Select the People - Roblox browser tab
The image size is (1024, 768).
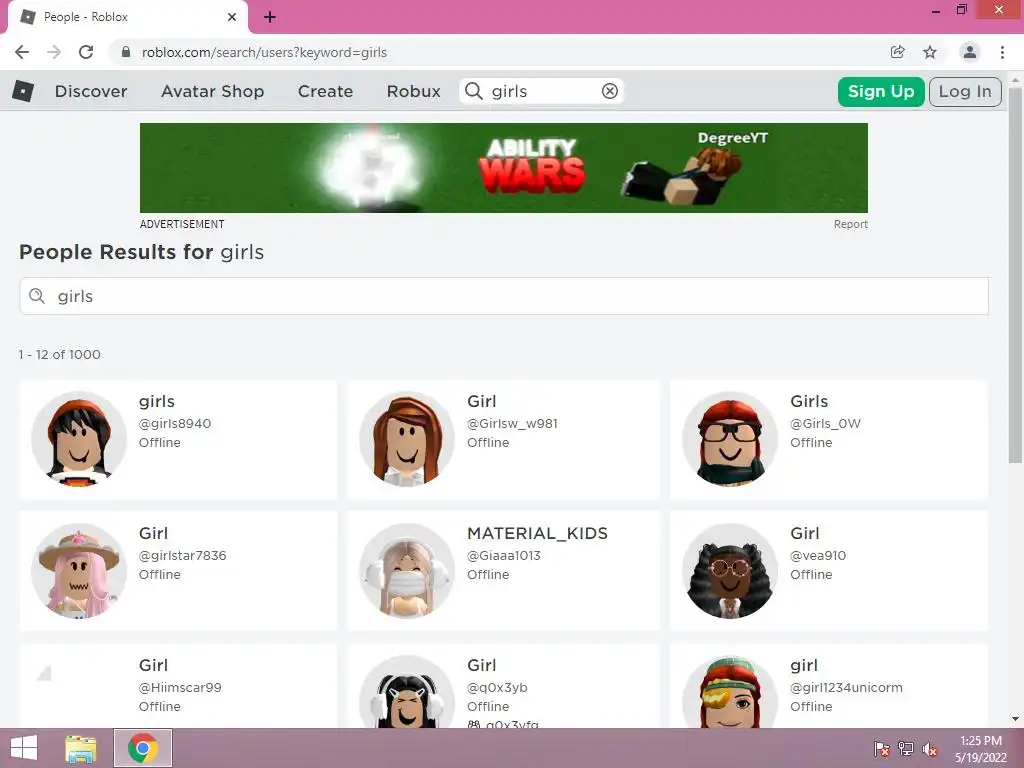pos(127,17)
